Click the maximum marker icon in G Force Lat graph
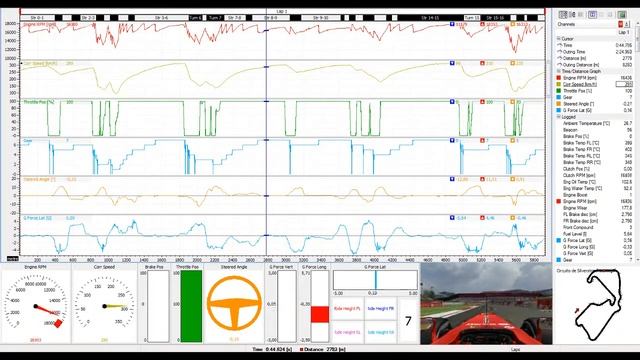 482,218
